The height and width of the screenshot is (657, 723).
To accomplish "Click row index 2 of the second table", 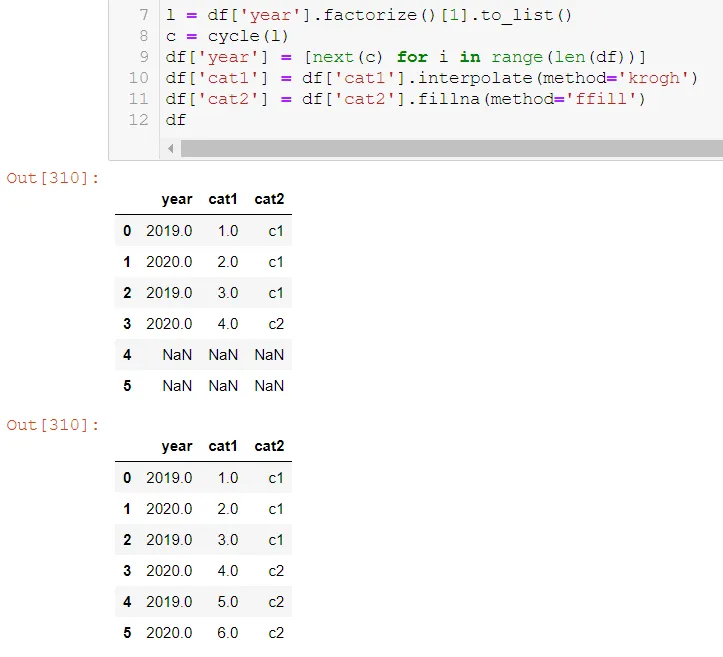I will [127, 540].
